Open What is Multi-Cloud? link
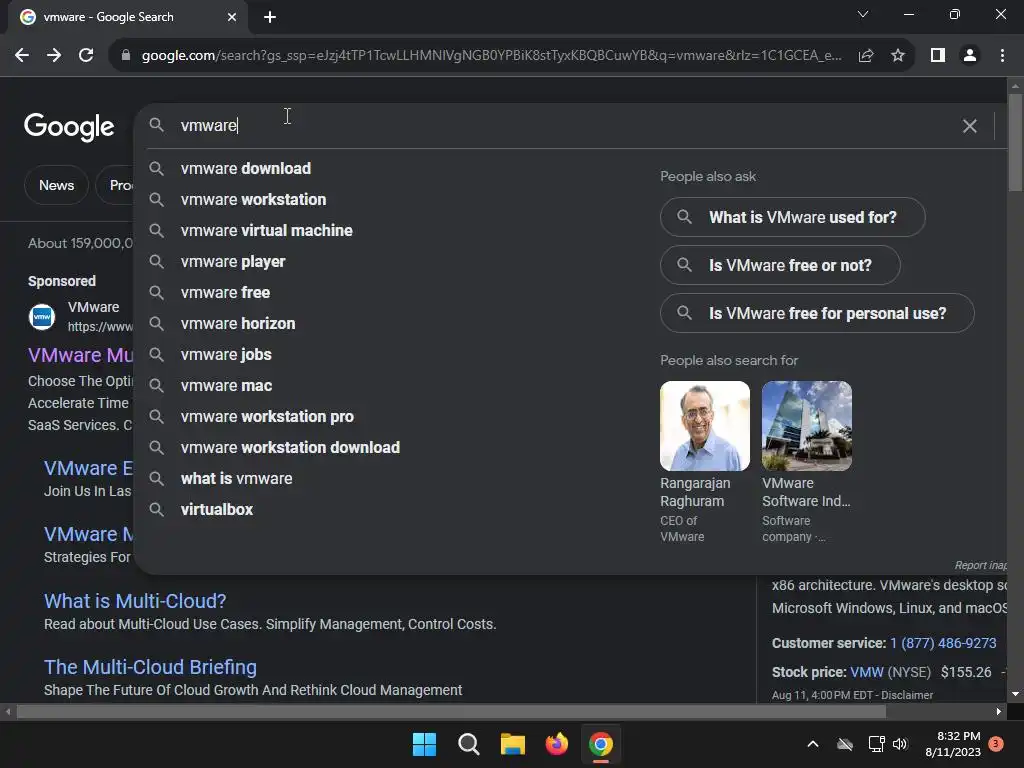This screenshot has height=768, width=1024. pyautogui.click(x=135, y=601)
